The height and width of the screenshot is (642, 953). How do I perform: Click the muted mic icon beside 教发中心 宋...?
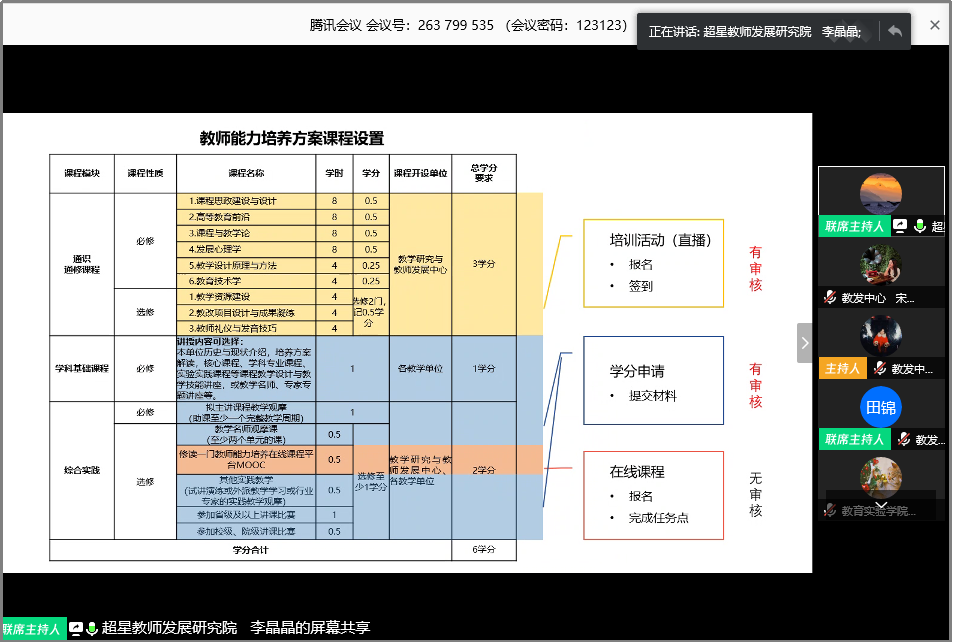pos(830,298)
